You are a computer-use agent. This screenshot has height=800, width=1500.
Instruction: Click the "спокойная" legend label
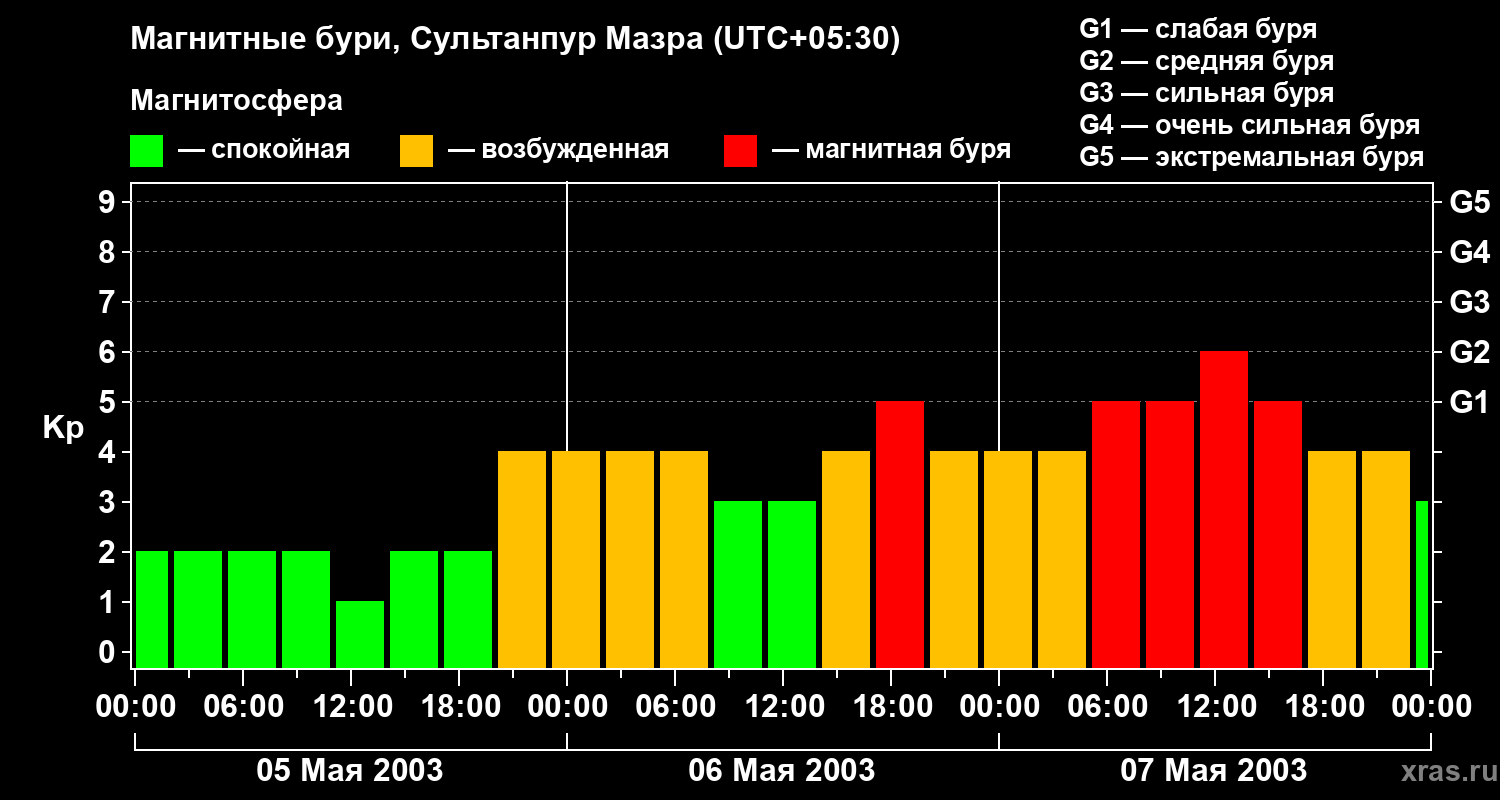pyautogui.click(x=281, y=151)
